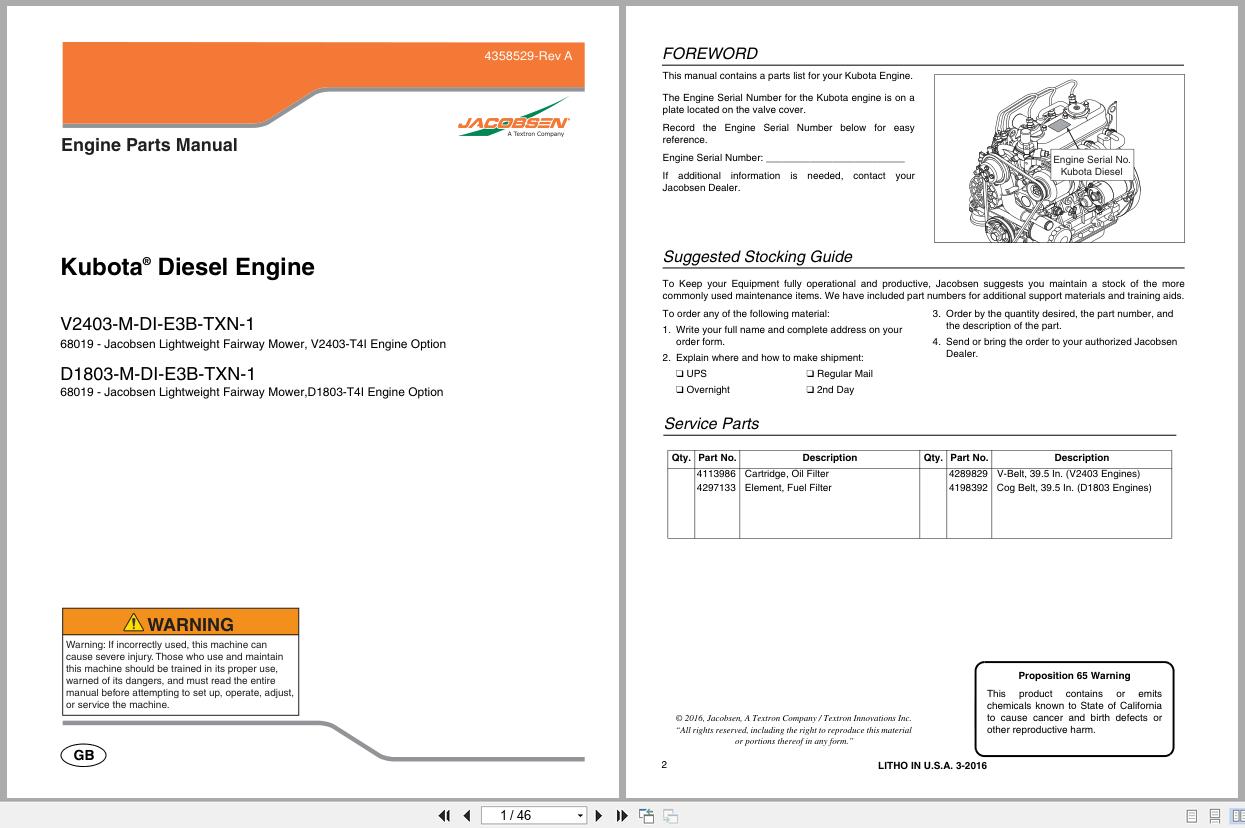Click part number 4198392
Image resolution: width=1245 pixels, height=828 pixels.
[x=968, y=488]
